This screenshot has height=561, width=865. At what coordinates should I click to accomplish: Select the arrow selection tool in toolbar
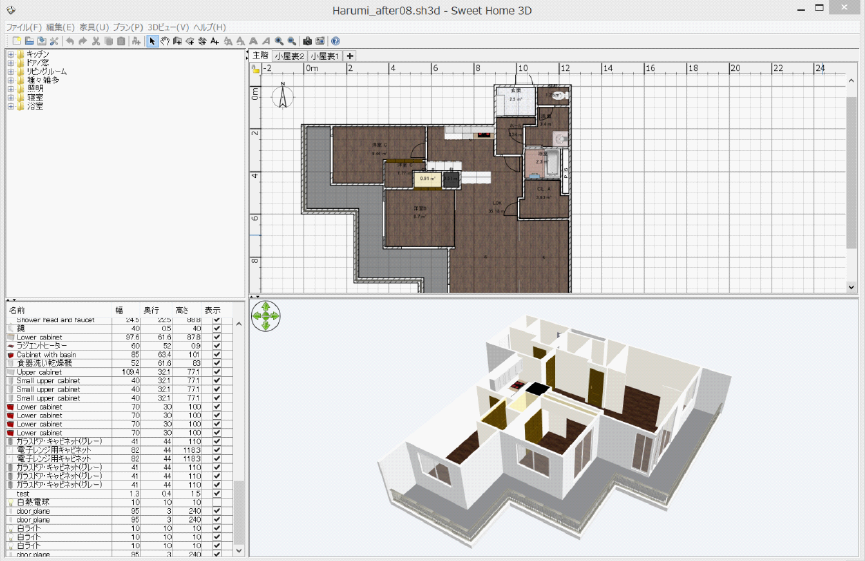tap(152, 41)
